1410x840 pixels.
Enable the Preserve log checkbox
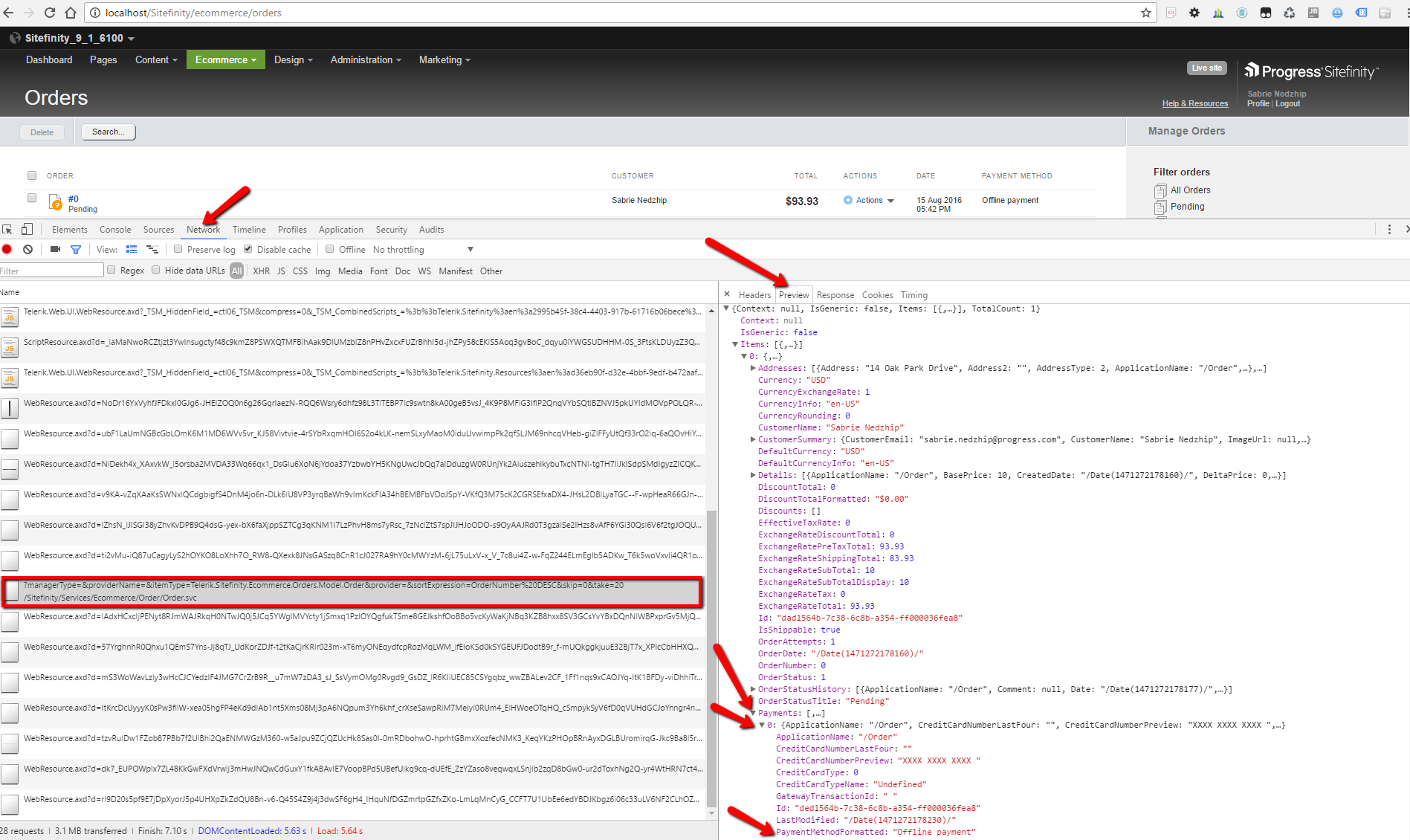(178, 249)
